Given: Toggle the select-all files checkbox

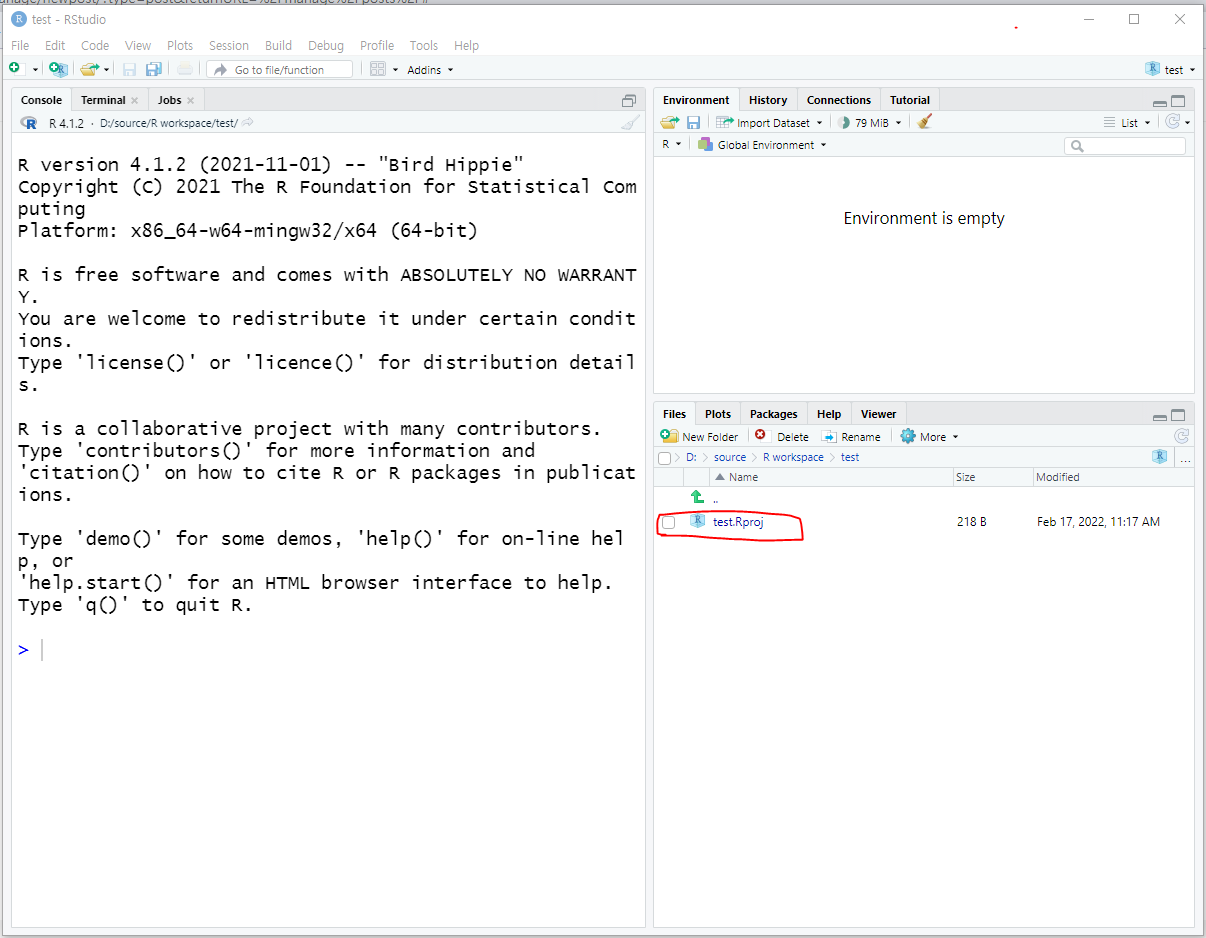Looking at the screenshot, I should pyautogui.click(x=664, y=458).
